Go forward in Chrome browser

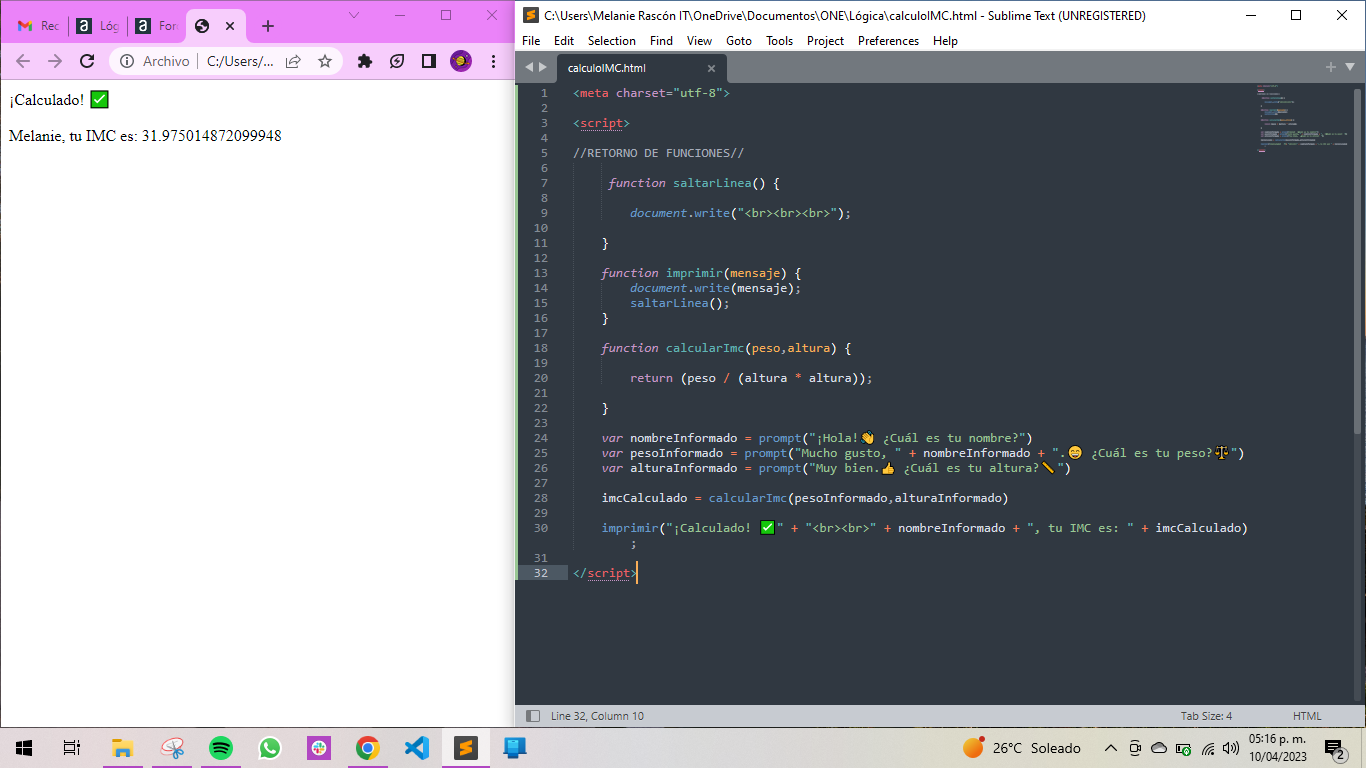[55, 61]
